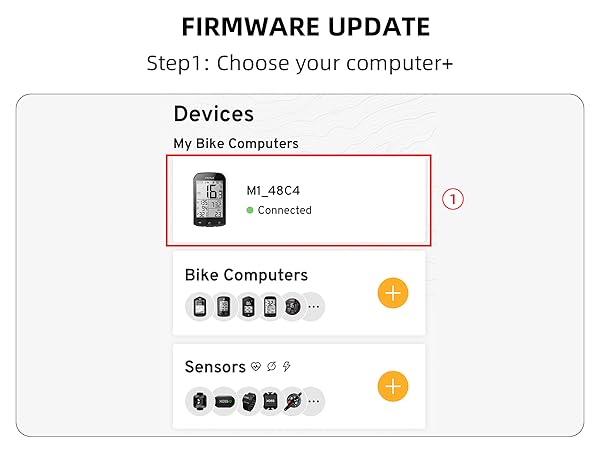Select the round fifth bike computer icon
The width and height of the screenshot is (600, 450).
click(291, 307)
